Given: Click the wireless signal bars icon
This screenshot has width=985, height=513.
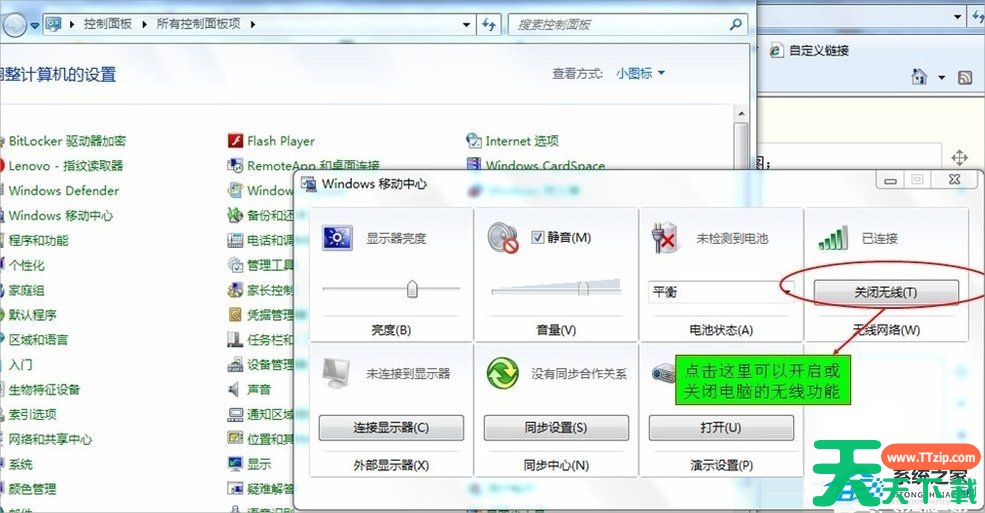Looking at the screenshot, I should (833, 238).
